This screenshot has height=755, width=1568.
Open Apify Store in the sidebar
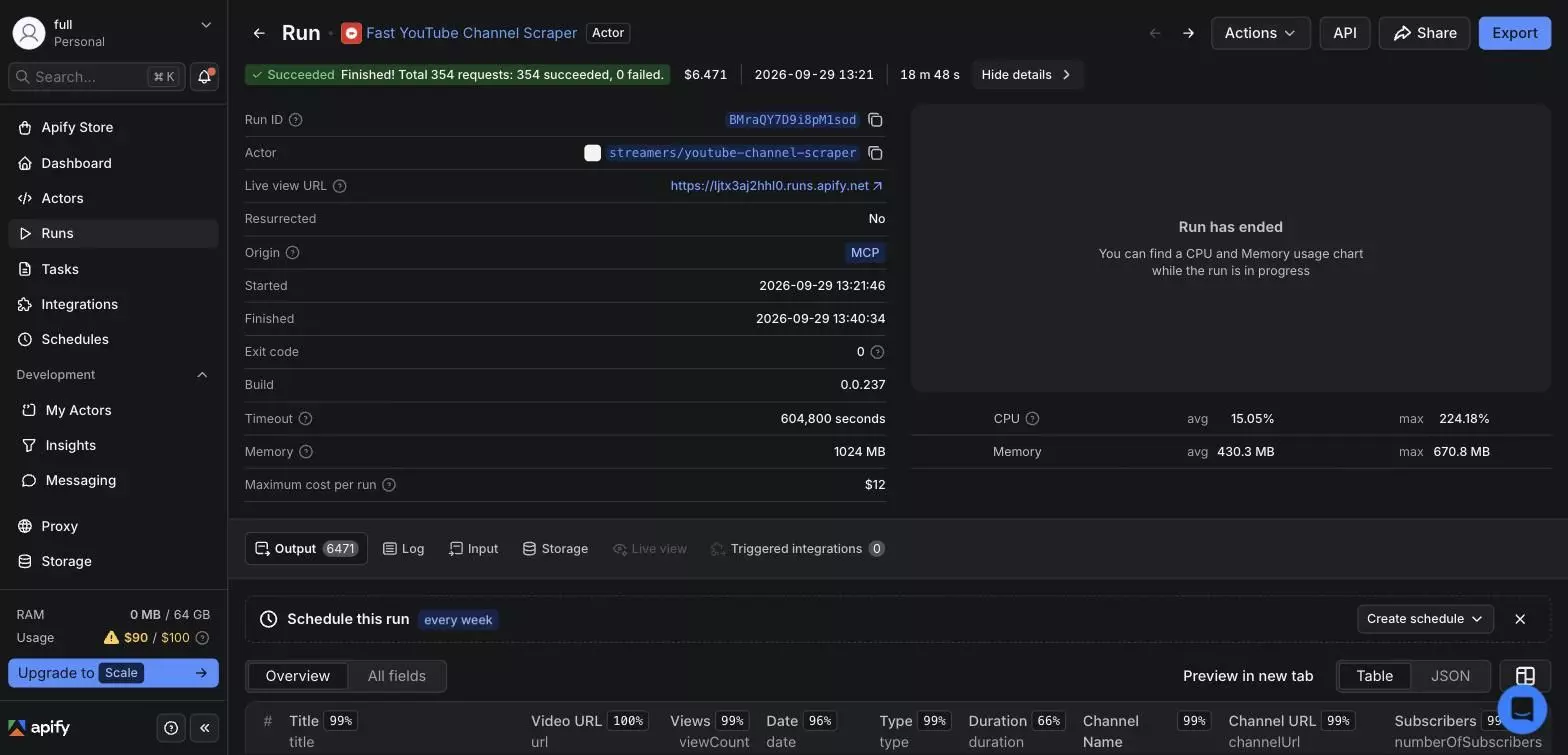[x=113, y=128]
